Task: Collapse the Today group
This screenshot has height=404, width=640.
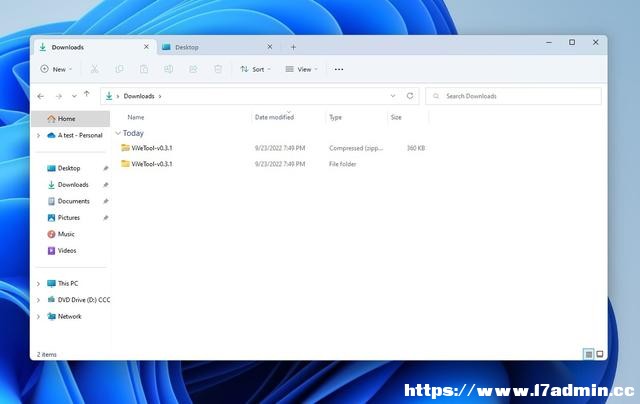Action: point(118,133)
